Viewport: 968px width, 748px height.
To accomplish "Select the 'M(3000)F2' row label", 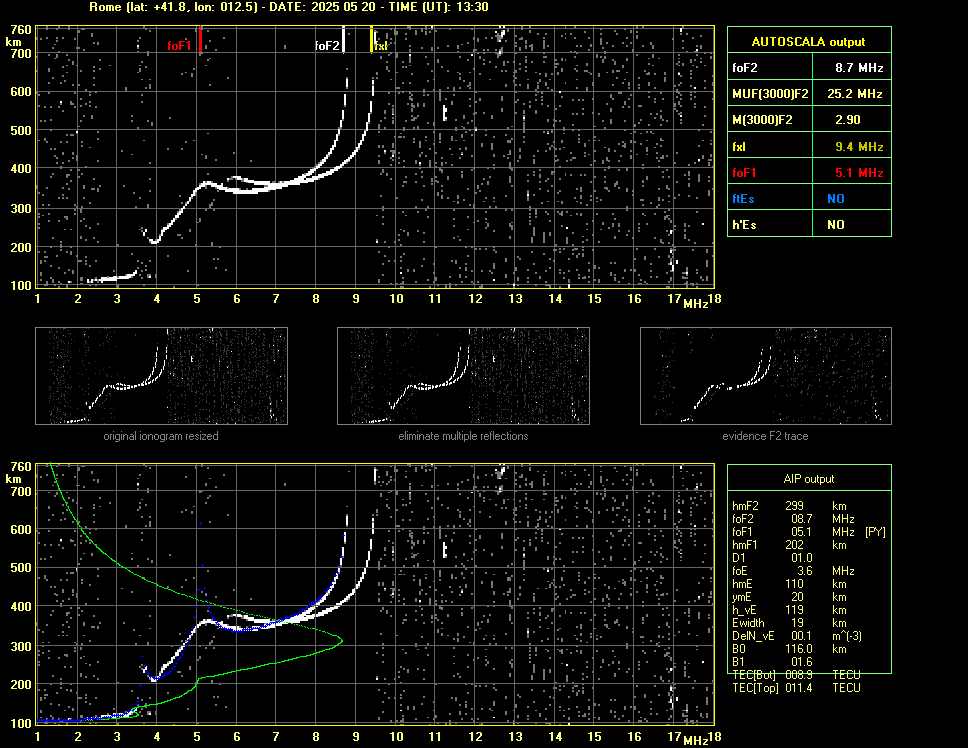I will [762, 120].
